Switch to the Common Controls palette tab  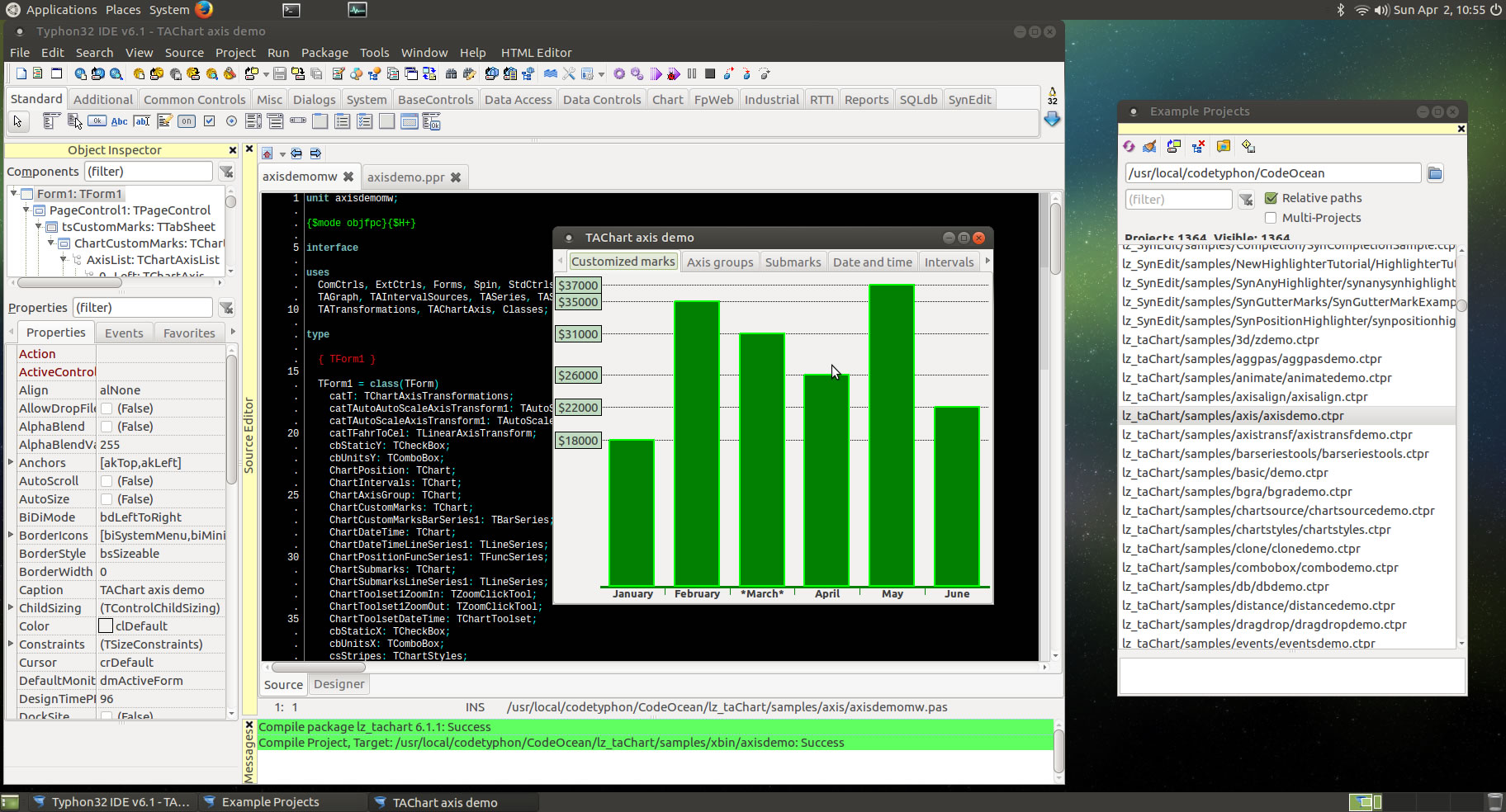195,100
